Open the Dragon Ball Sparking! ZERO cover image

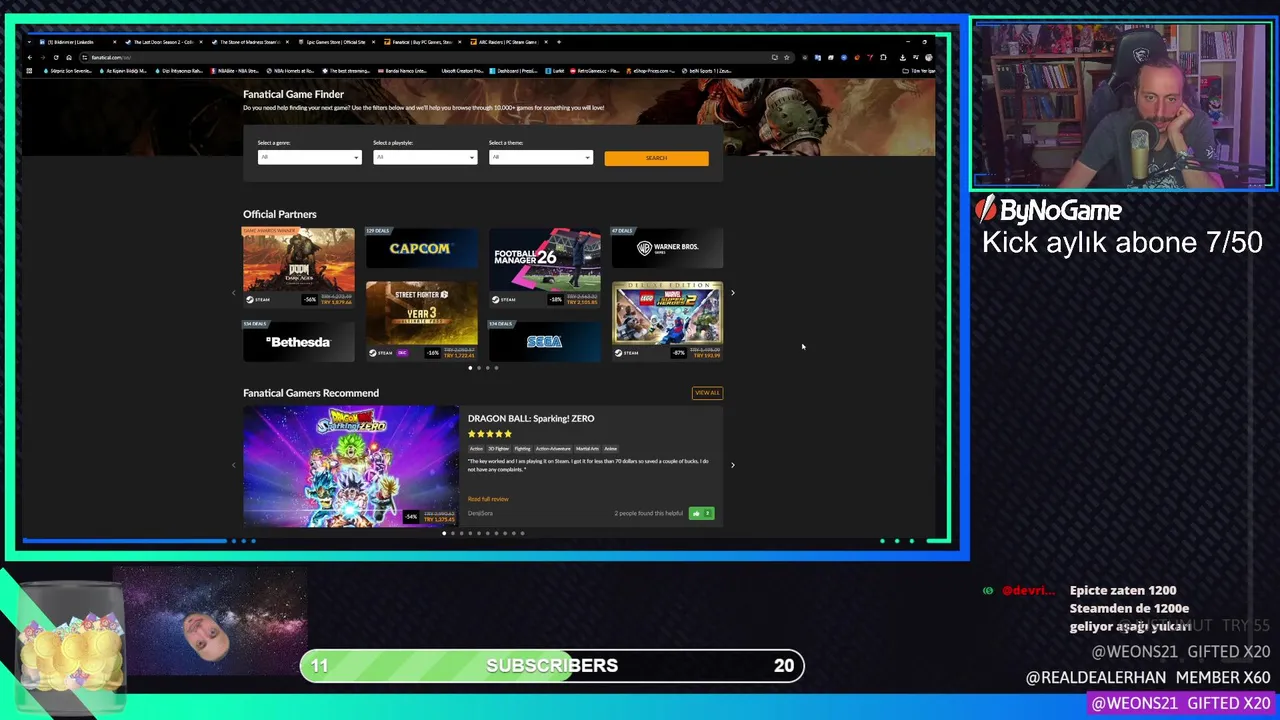tap(351, 466)
